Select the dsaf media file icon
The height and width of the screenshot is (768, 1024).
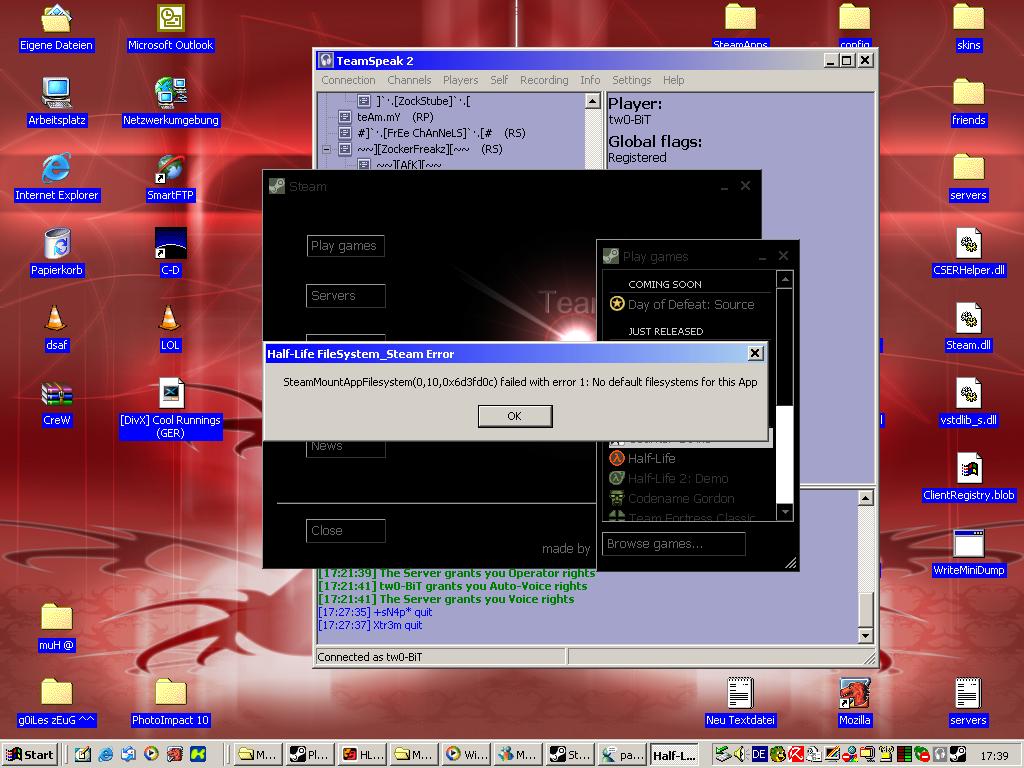tap(56, 328)
